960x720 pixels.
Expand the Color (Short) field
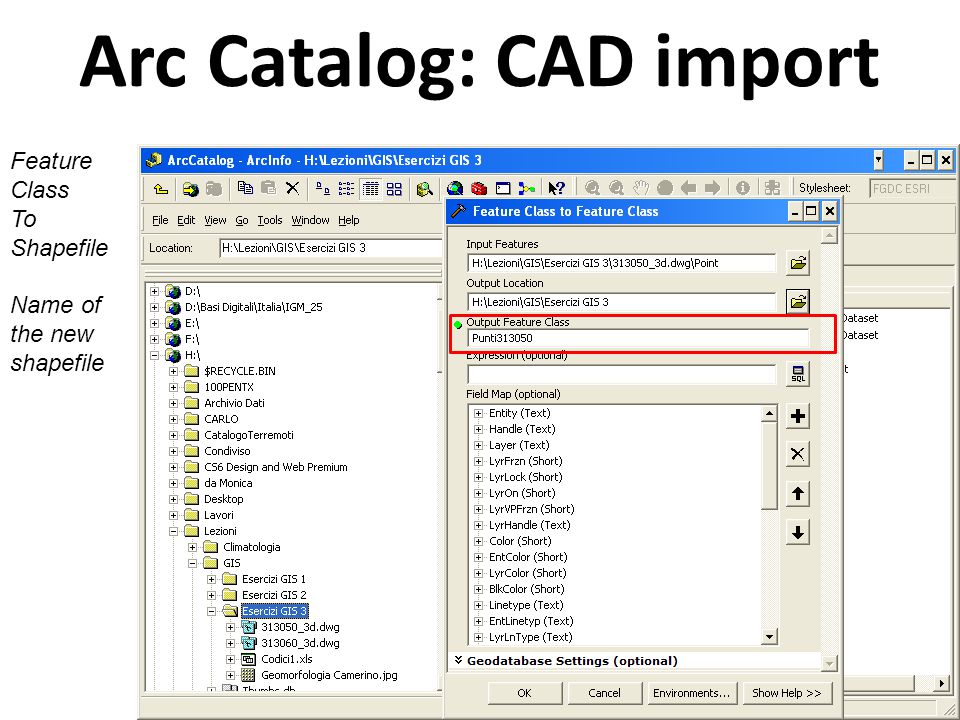coord(479,541)
